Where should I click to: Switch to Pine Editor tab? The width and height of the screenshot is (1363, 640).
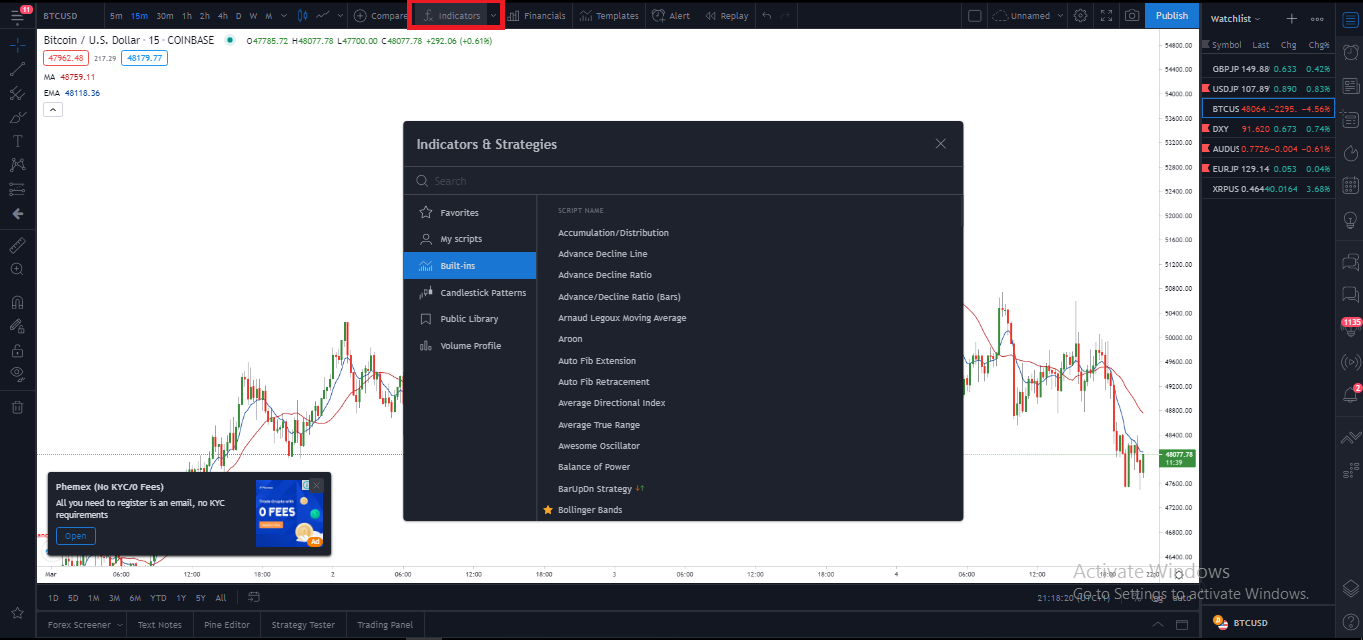coord(227,625)
